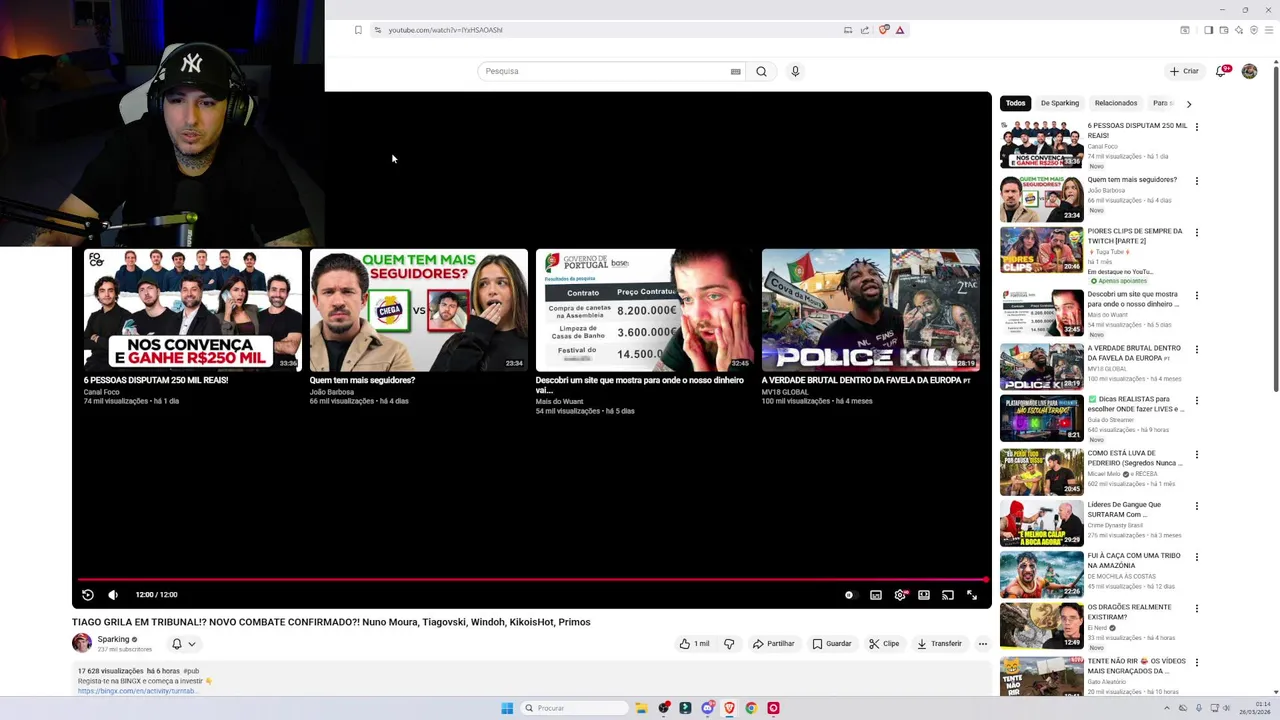Open the Brave VPN icon

click(1254, 30)
